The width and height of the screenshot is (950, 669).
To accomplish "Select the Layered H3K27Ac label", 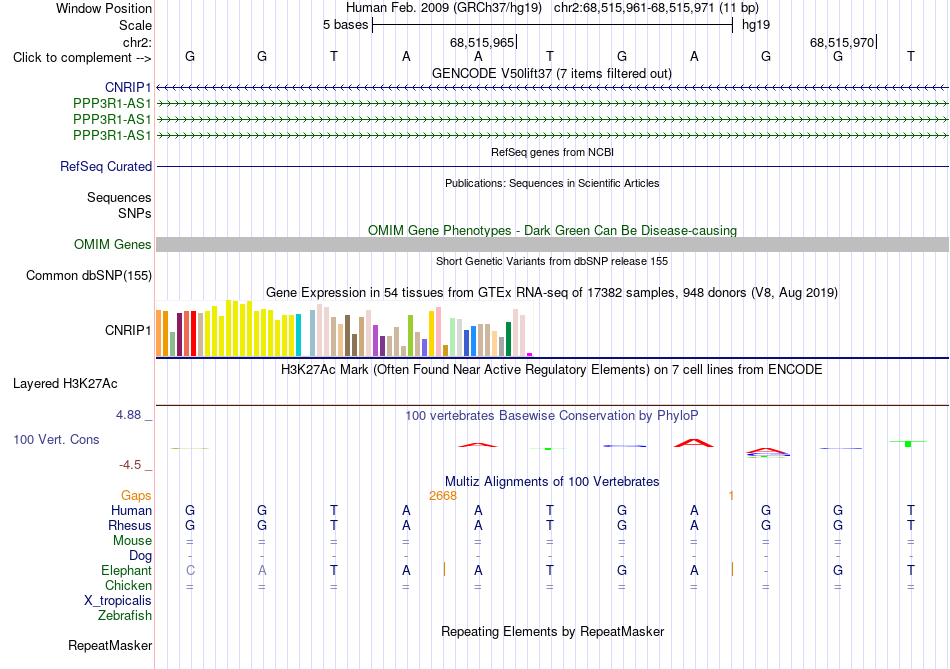I will coord(65,384).
